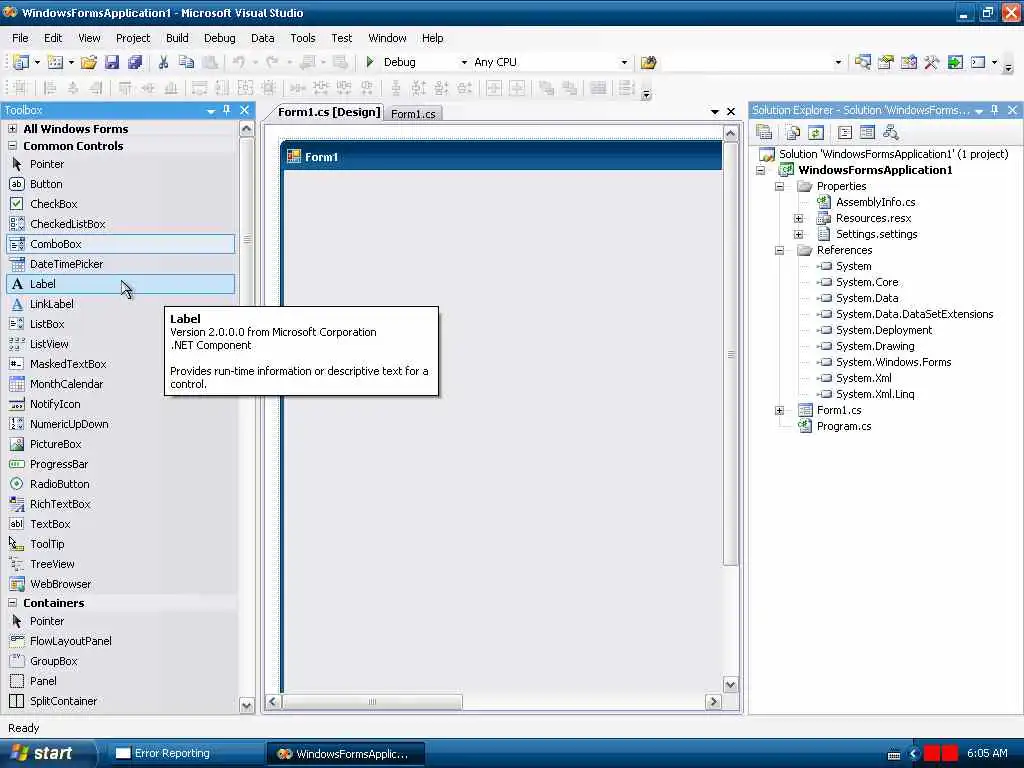Click the WindowsFormsApplic... taskbar button
1024x768 pixels.
point(345,754)
